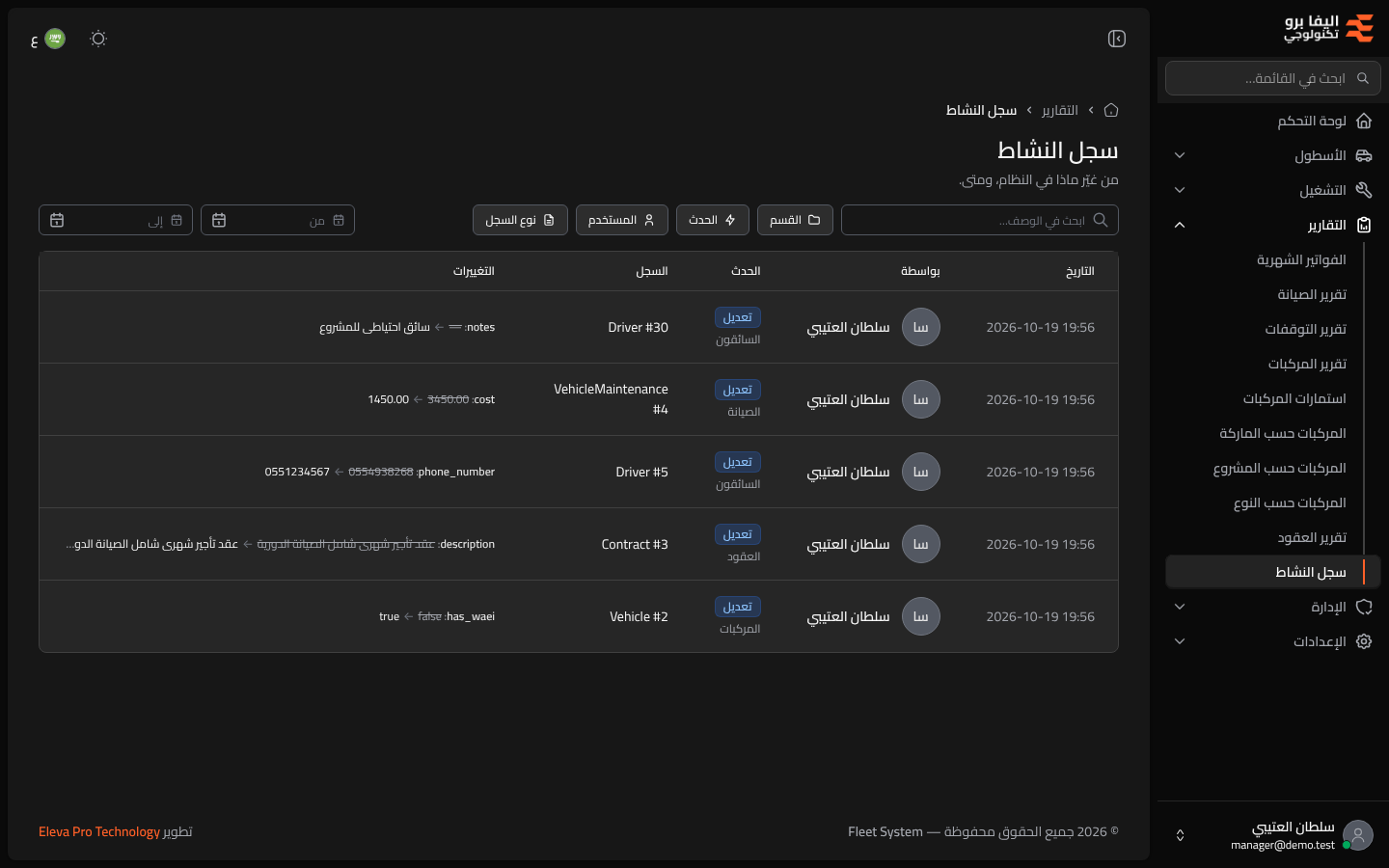The height and width of the screenshot is (868, 1389).
Task: Open the 'نوع السجل' record type filter
Action: (520, 220)
